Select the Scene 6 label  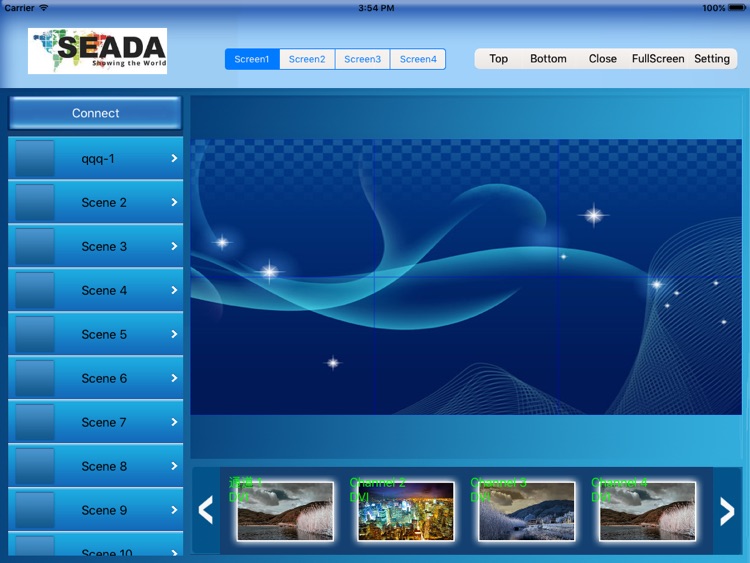[x=104, y=378]
